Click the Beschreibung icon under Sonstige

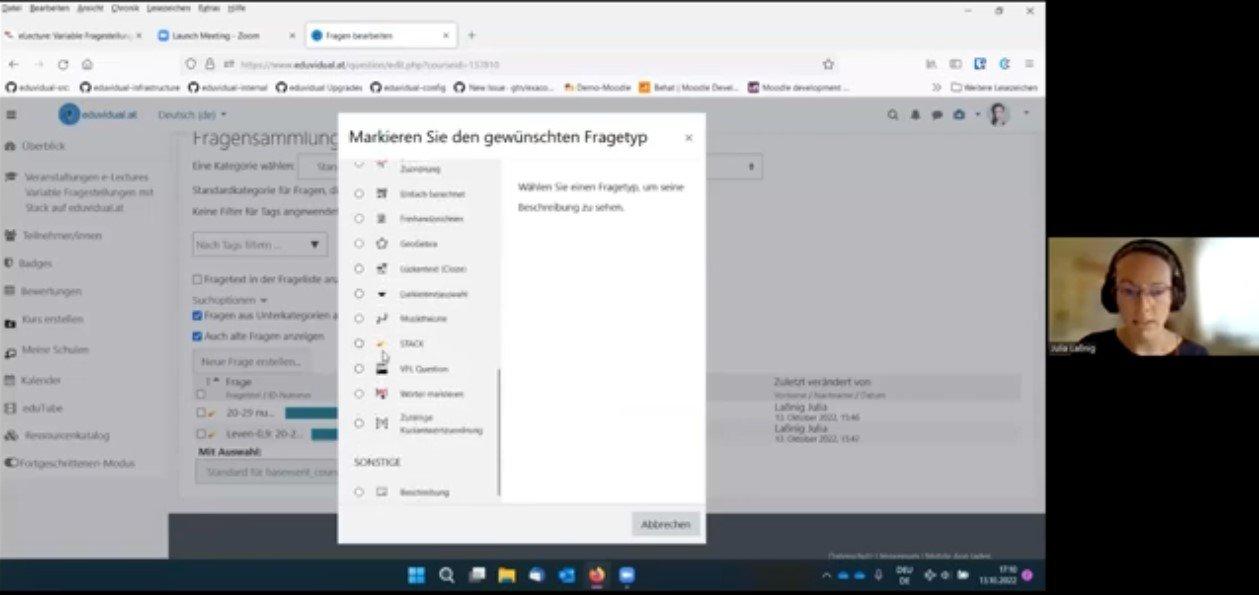coord(381,492)
